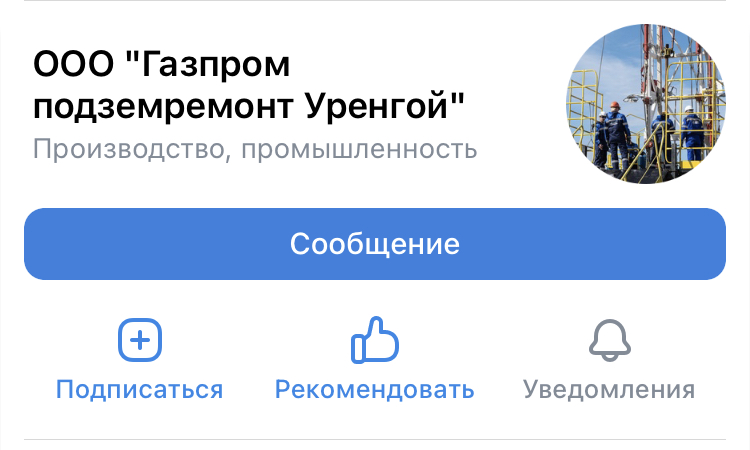Select the ООО "Газпром подземремонт Уренгой" title
Image resolution: width=750 pixels, height=450 pixels.
coord(249,85)
